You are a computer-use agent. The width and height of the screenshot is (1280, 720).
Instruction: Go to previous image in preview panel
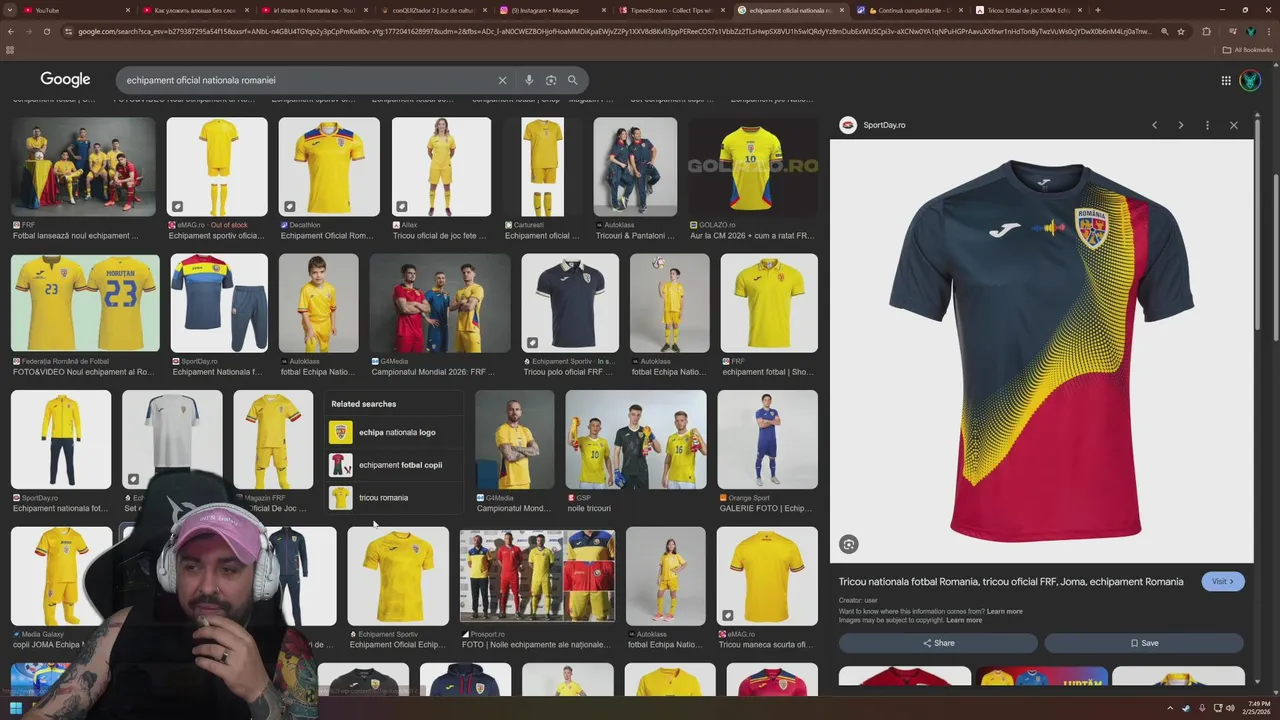pos(1154,125)
